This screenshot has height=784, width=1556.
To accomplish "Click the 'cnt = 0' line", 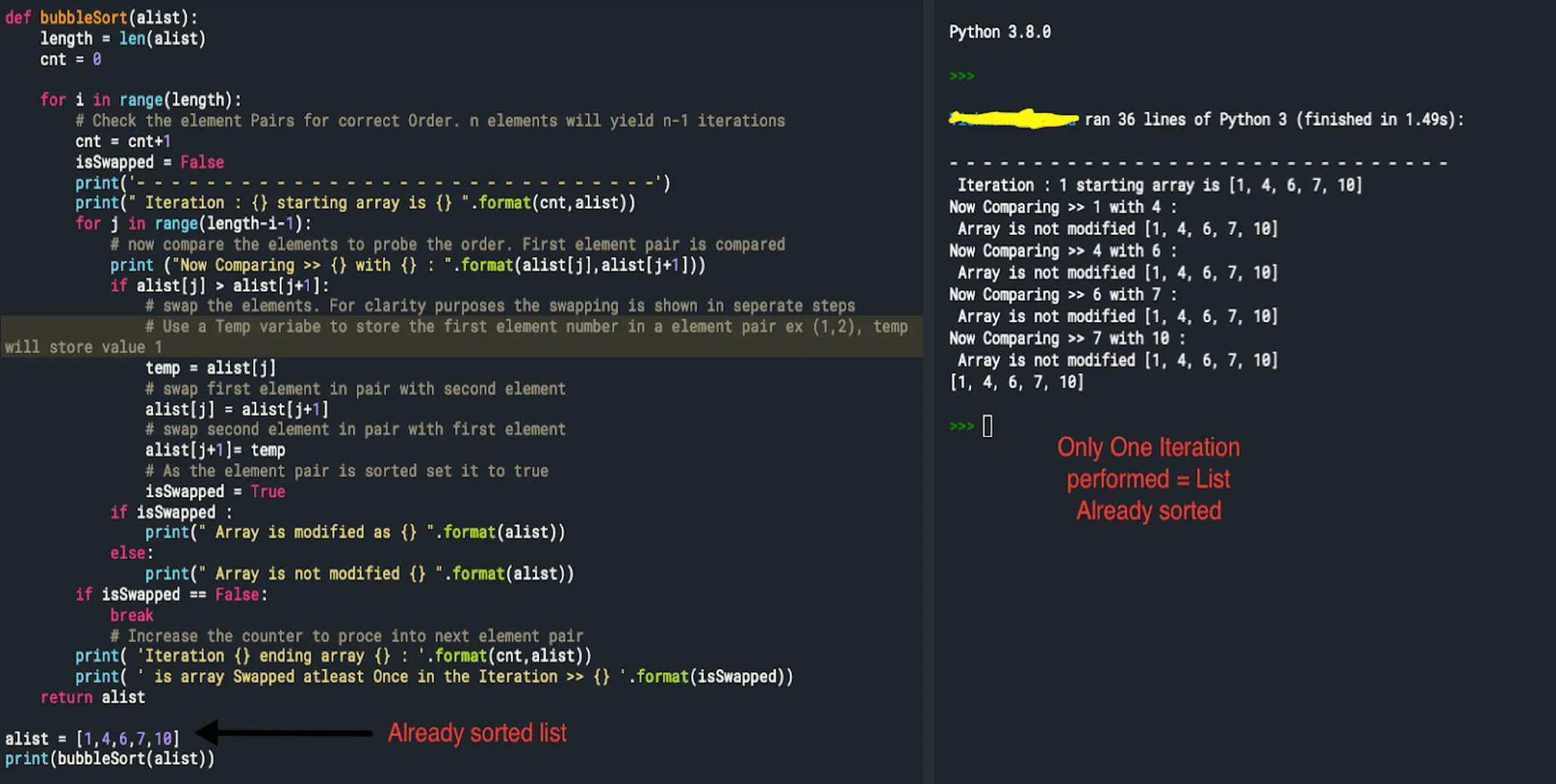I will point(70,60).
